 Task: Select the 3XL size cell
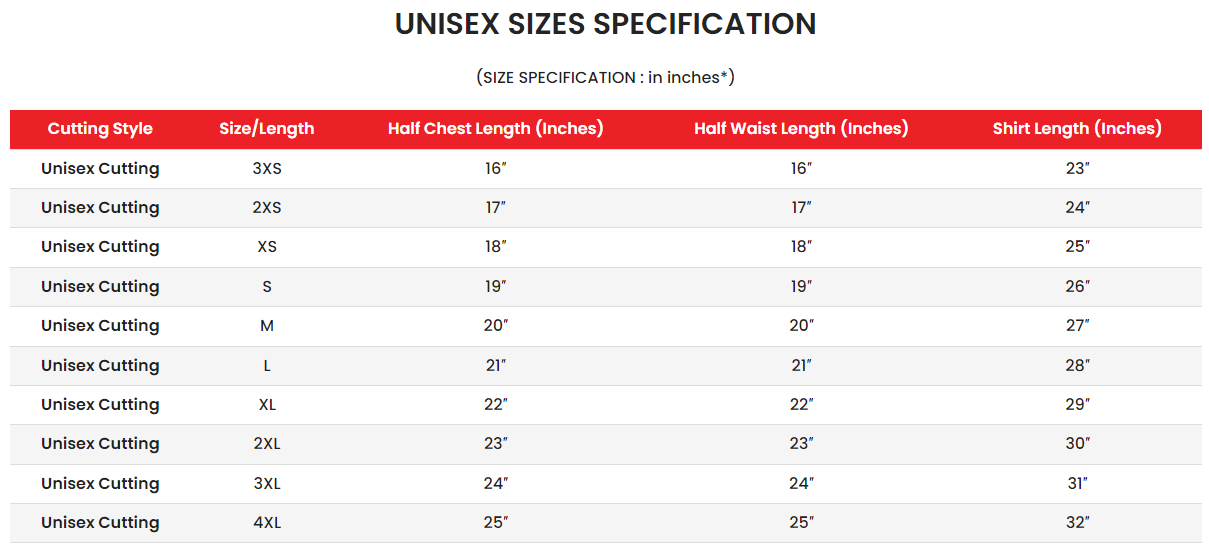(267, 484)
